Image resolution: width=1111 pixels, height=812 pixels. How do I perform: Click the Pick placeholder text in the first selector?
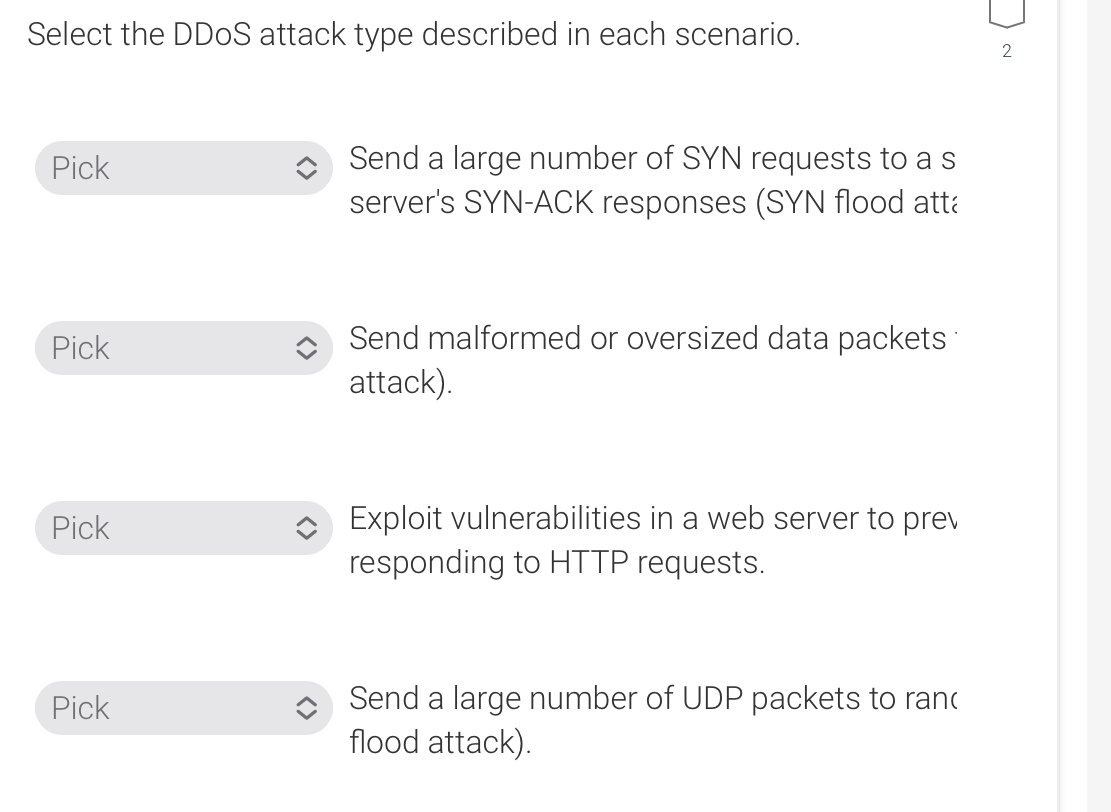click(x=80, y=168)
